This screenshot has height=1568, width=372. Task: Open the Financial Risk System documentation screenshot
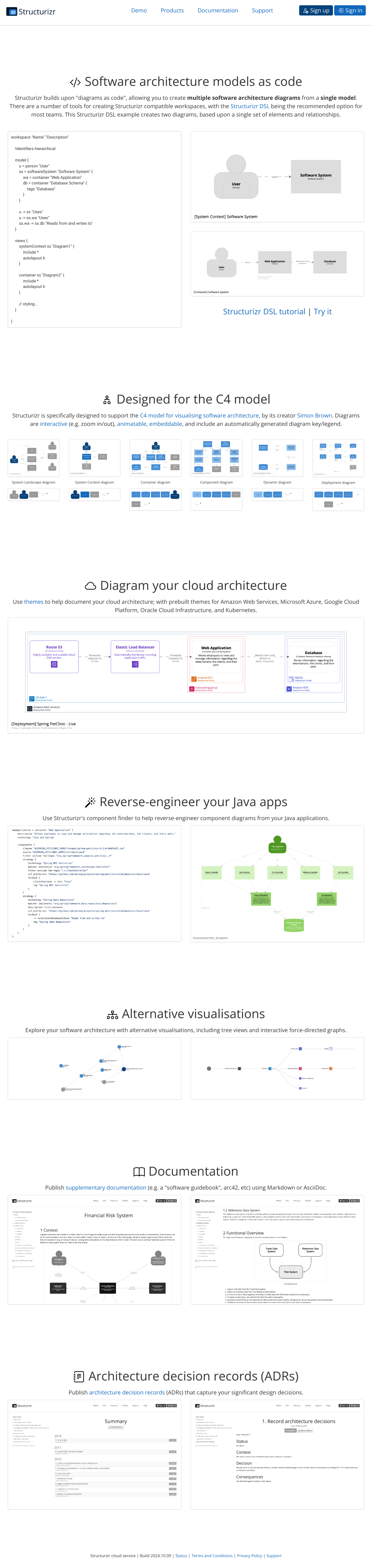click(94, 1249)
